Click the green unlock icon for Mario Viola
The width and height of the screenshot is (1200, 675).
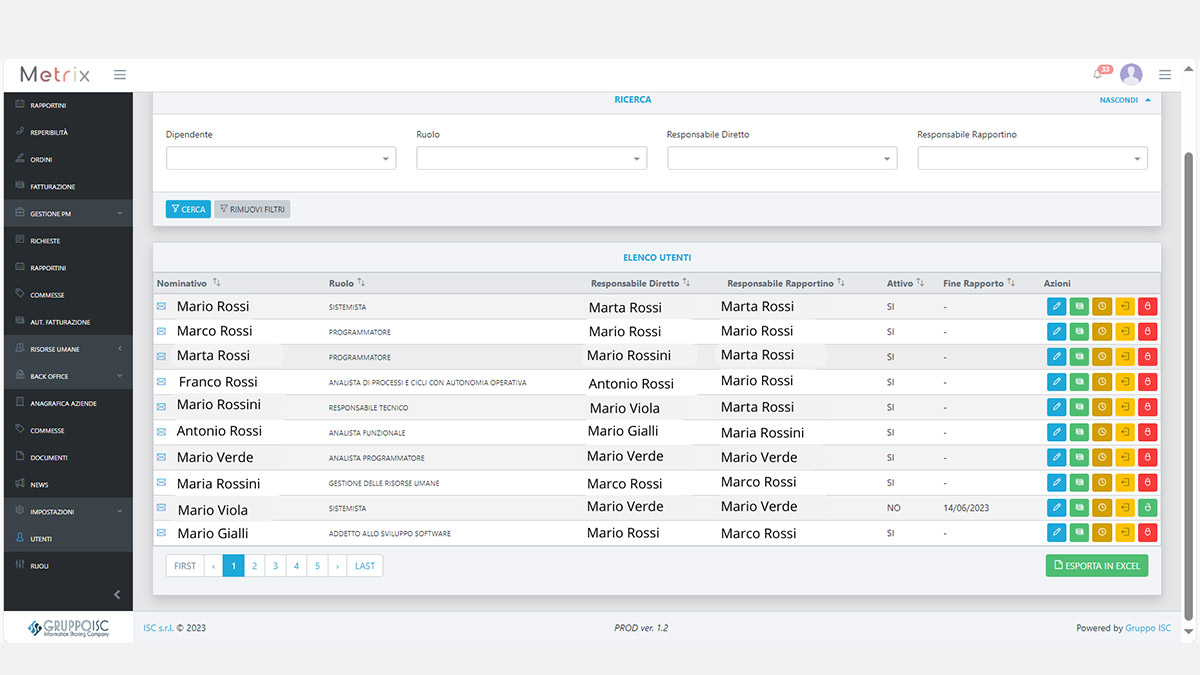[x=1148, y=508]
